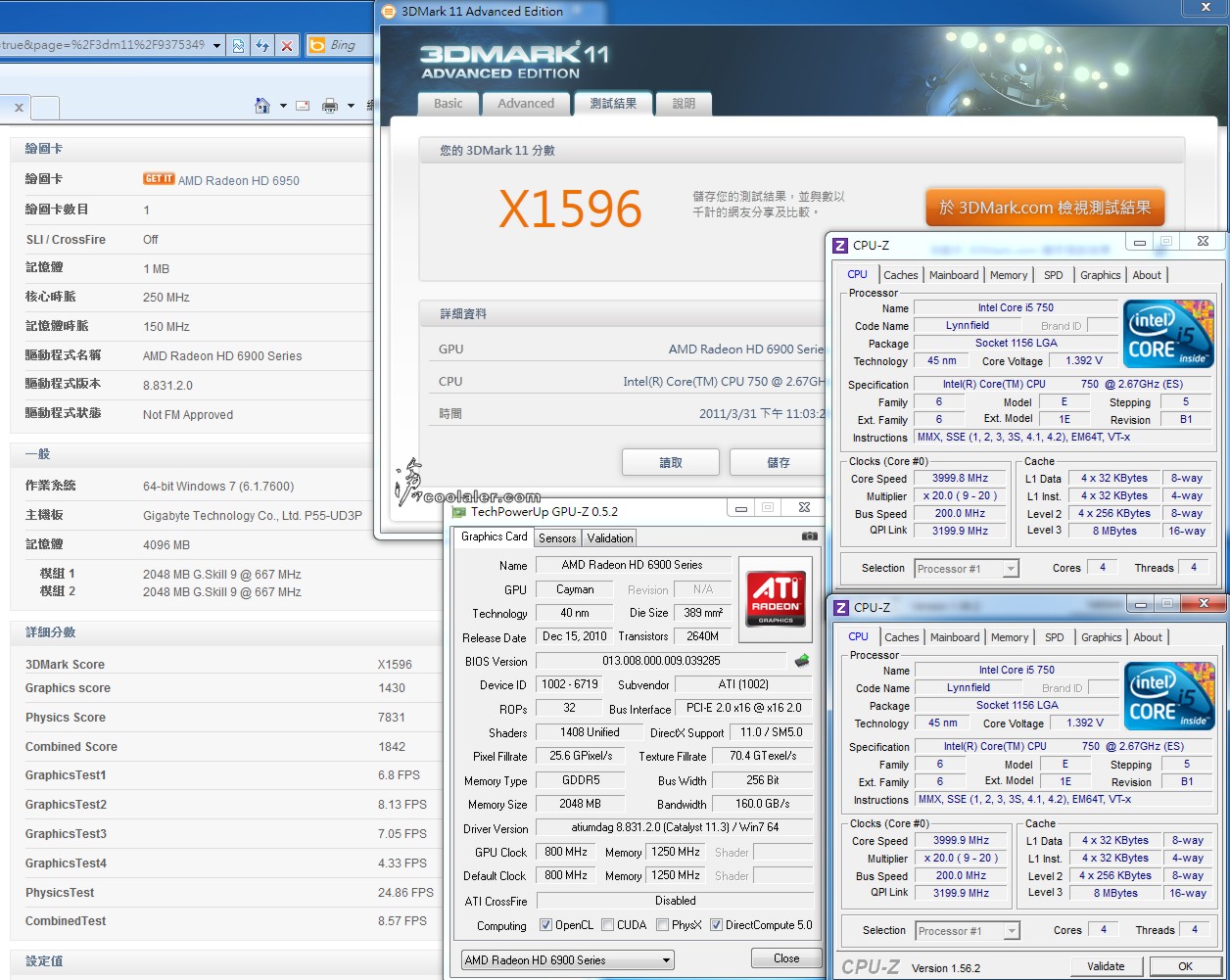Click the Physics Score value 7831
The image size is (1230, 980).
392,718
